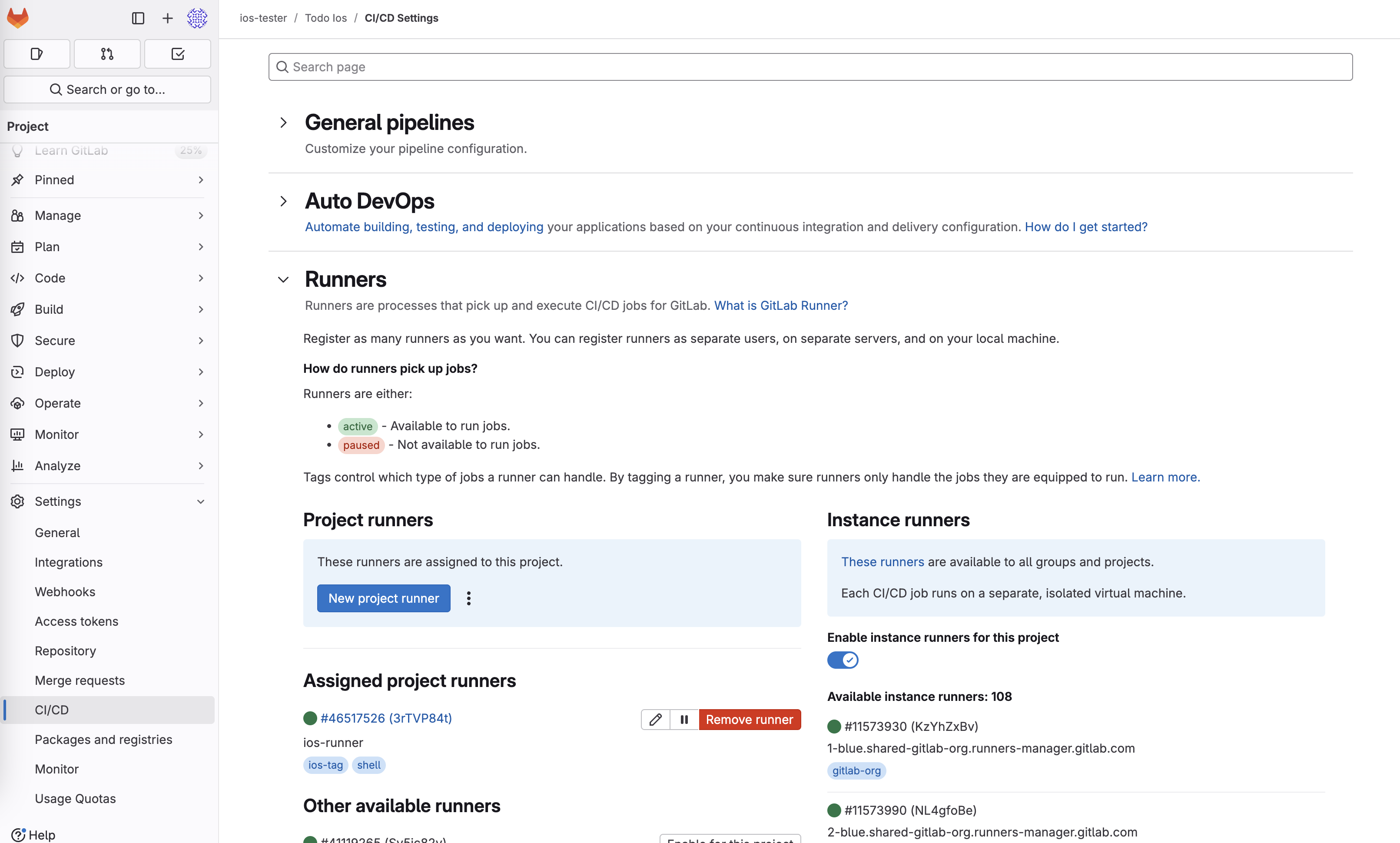This screenshot has width=1400, height=843.
Task: Collapse the Settings menu chevron
Action: pos(200,501)
